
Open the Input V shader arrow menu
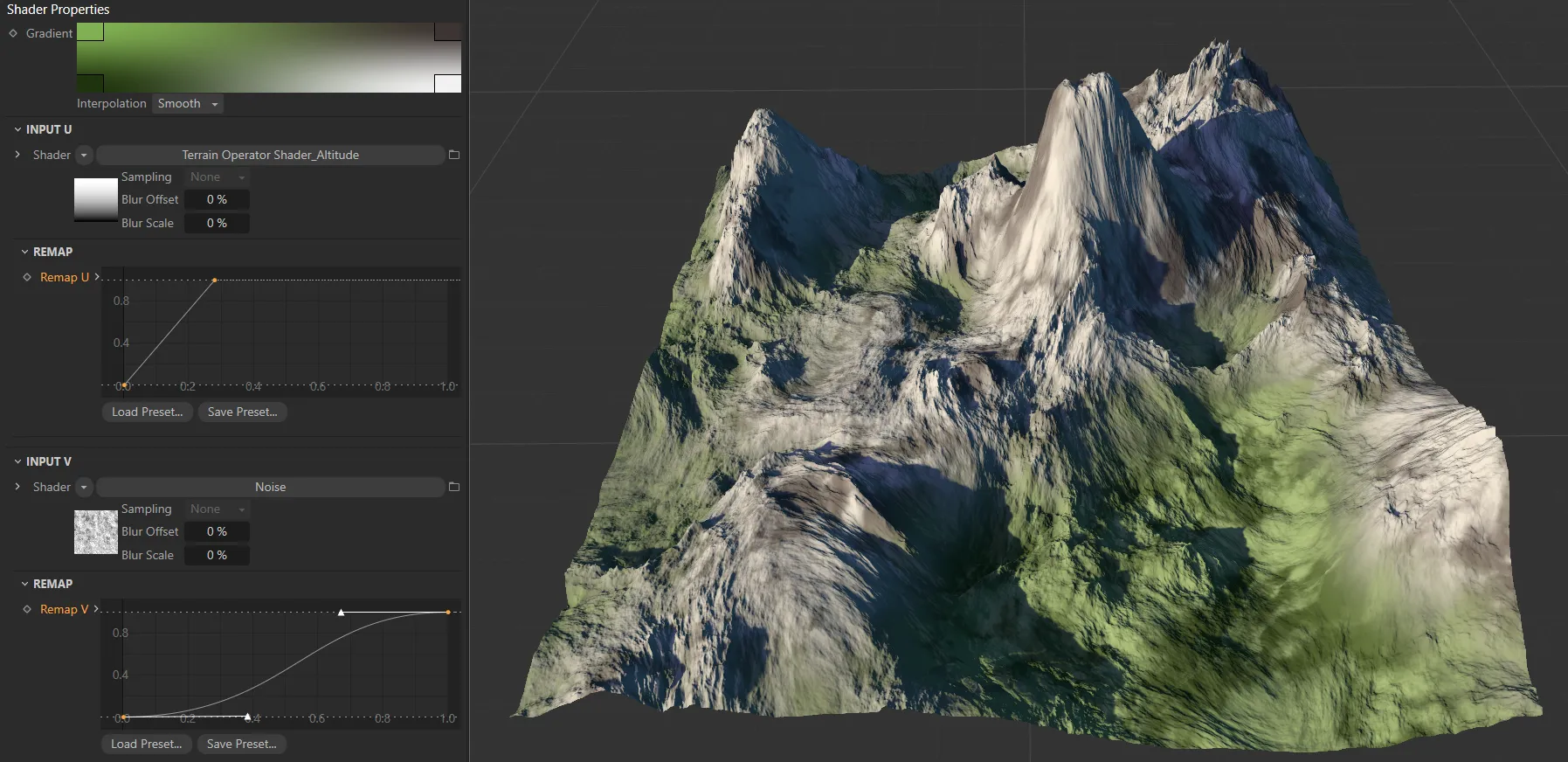point(84,487)
